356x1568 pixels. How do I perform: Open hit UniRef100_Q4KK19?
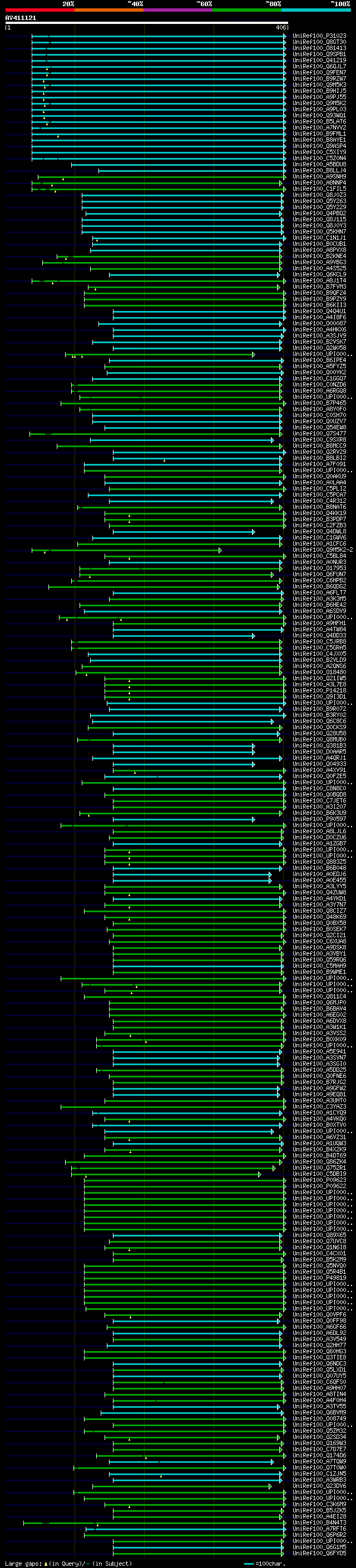coord(319,513)
